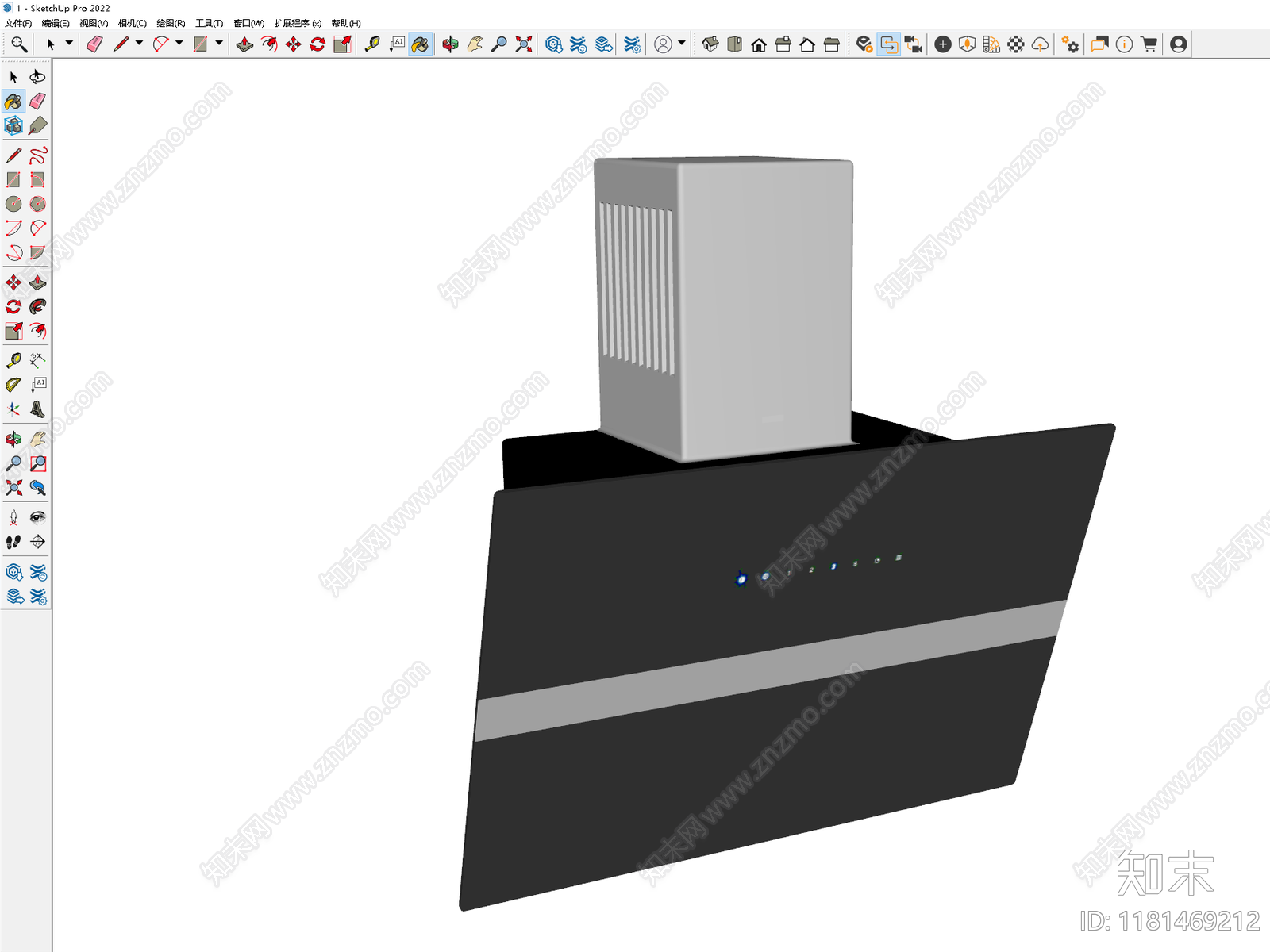Select the Make Component tool
The image size is (1270, 952).
click(x=13, y=126)
